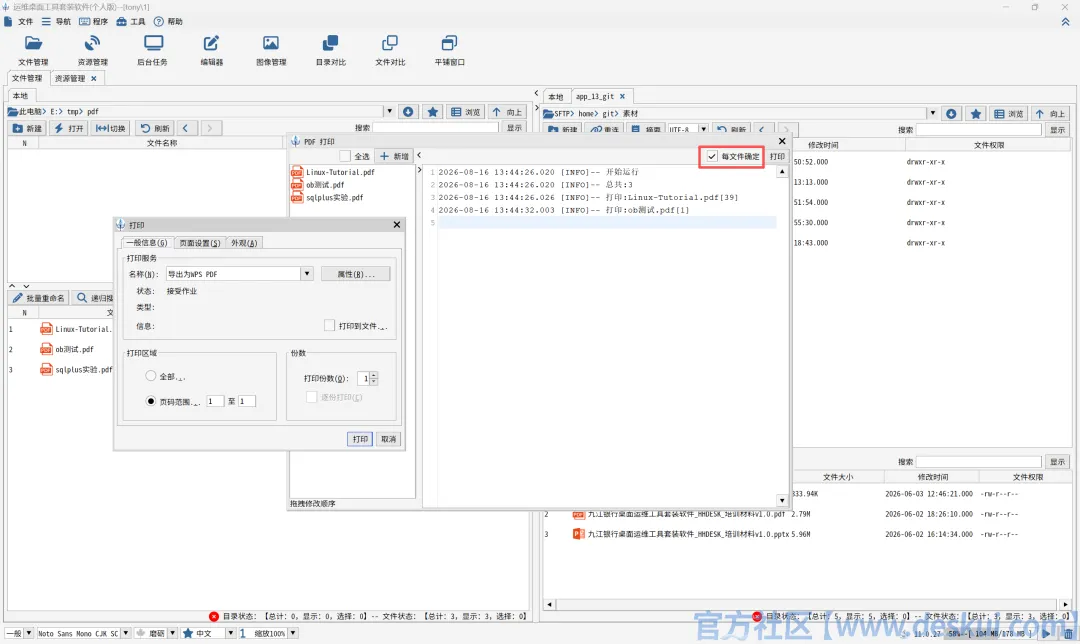Close the 资源管理 tab with its x

point(94,79)
